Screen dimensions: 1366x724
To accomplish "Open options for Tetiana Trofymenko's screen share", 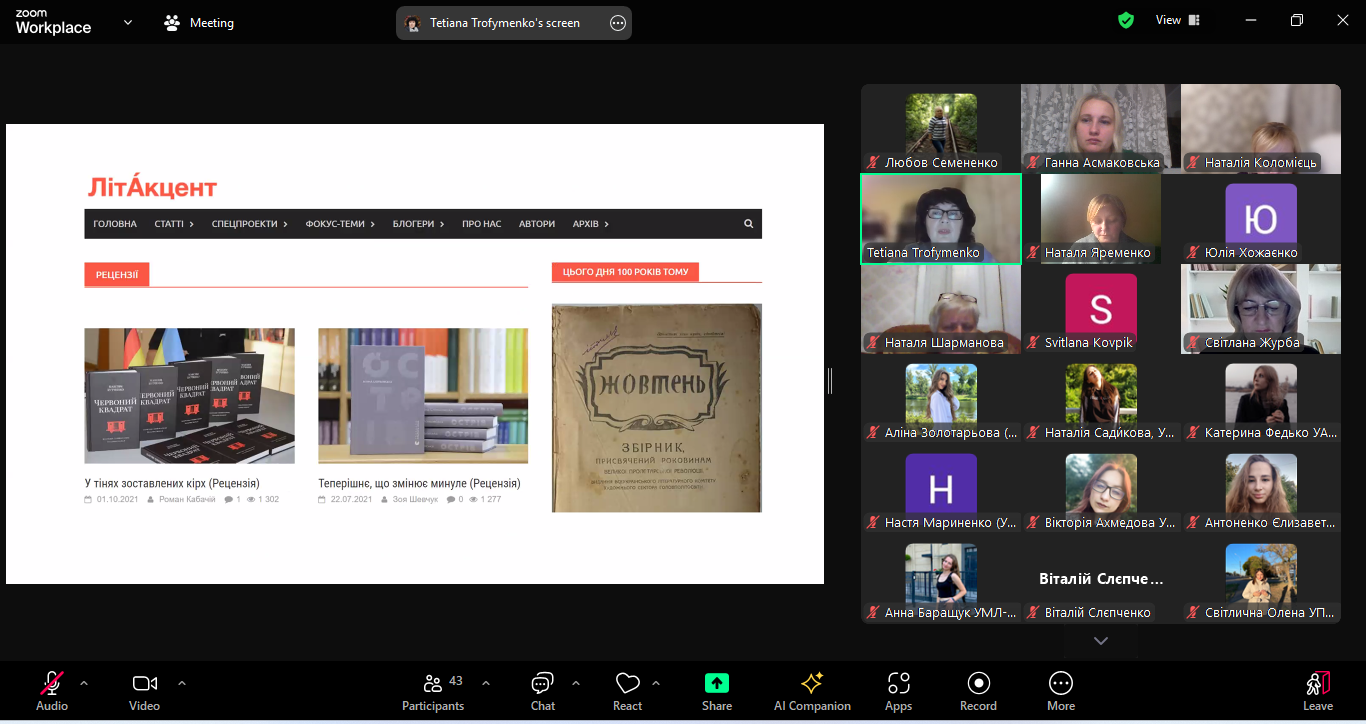I will coord(618,23).
